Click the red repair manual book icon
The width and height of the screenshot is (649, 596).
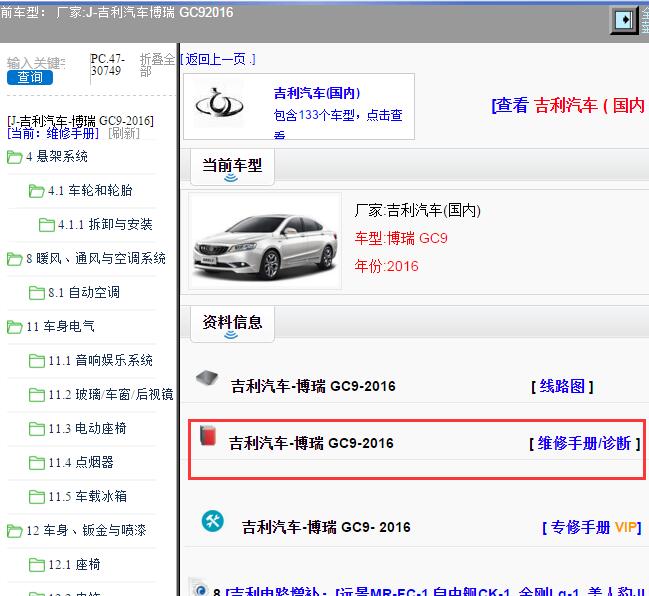[208, 435]
